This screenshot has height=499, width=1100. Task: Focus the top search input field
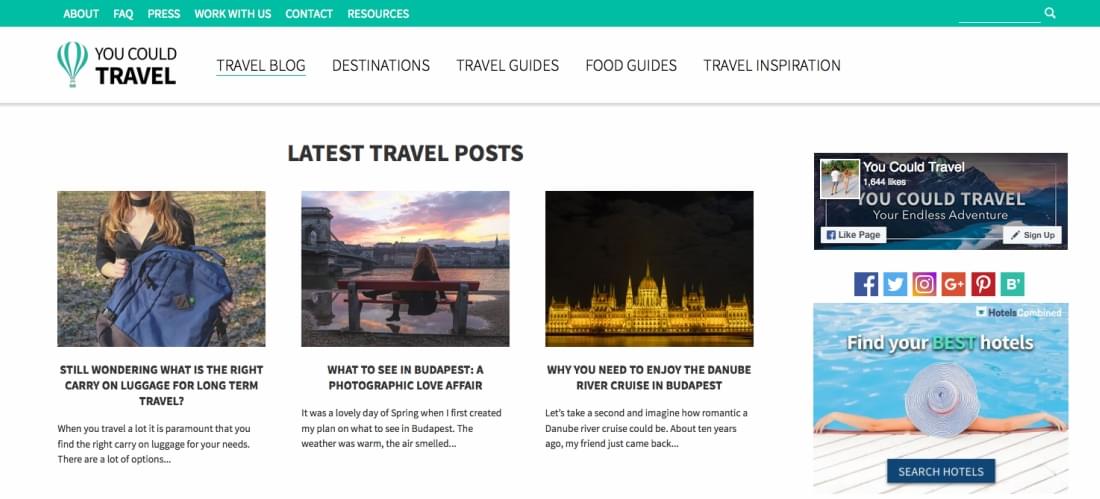(999, 13)
